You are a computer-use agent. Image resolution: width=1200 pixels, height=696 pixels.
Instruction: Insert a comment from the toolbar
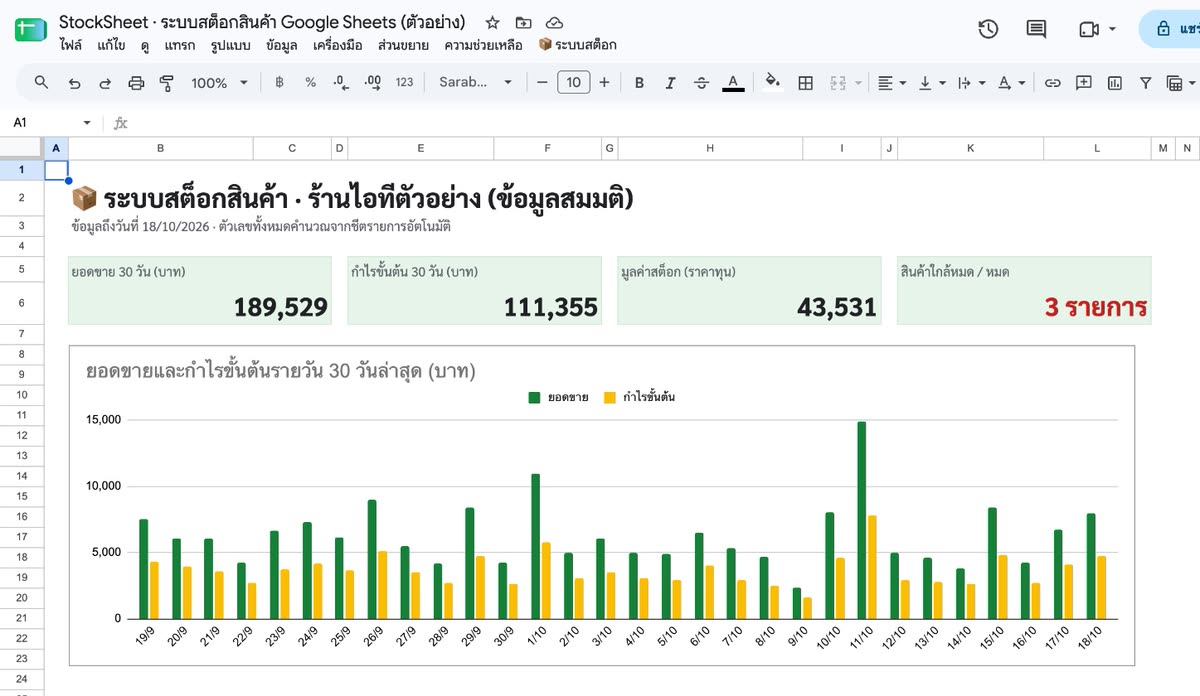click(x=1083, y=83)
